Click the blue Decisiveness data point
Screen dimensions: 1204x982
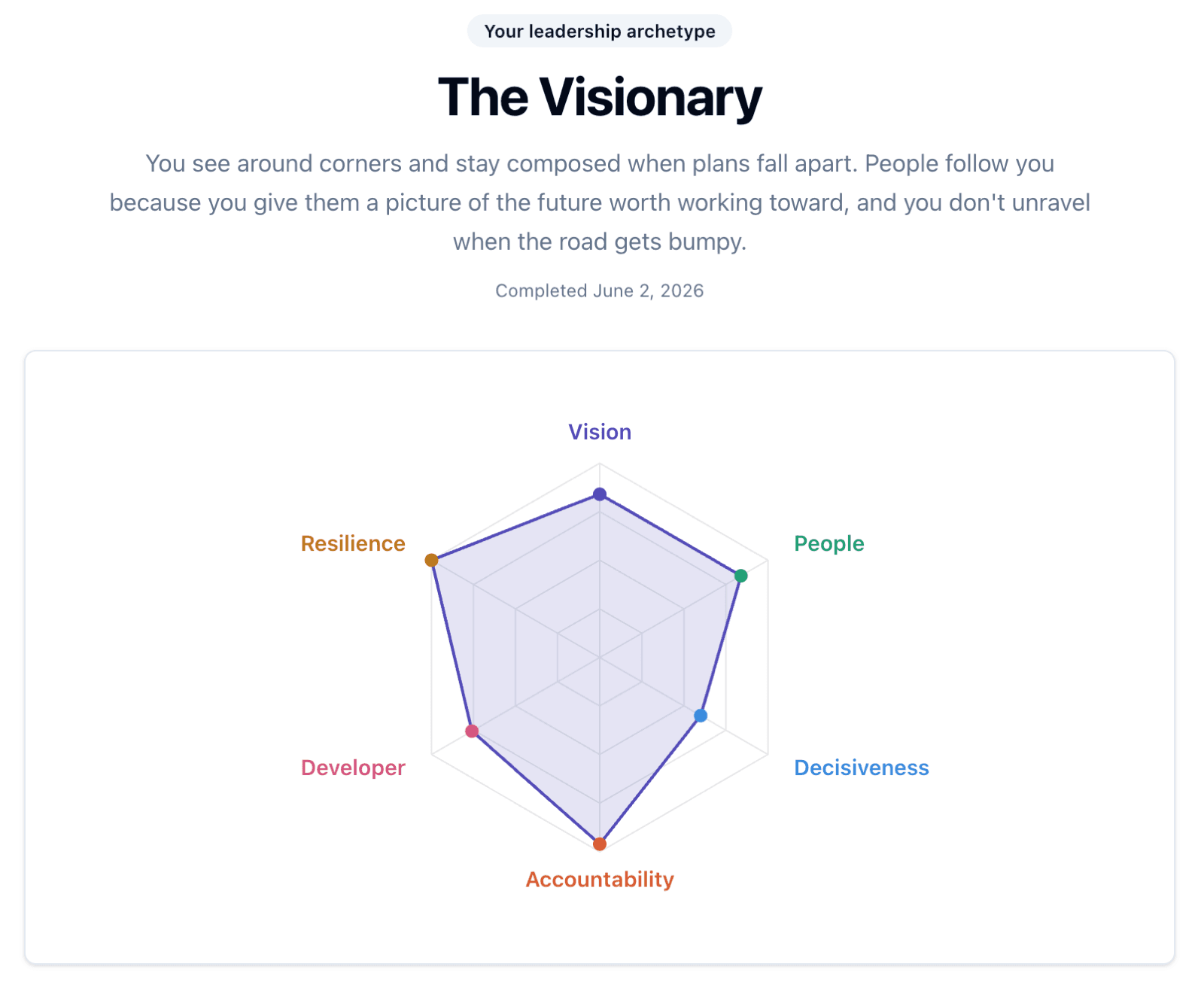click(x=701, y=715)
